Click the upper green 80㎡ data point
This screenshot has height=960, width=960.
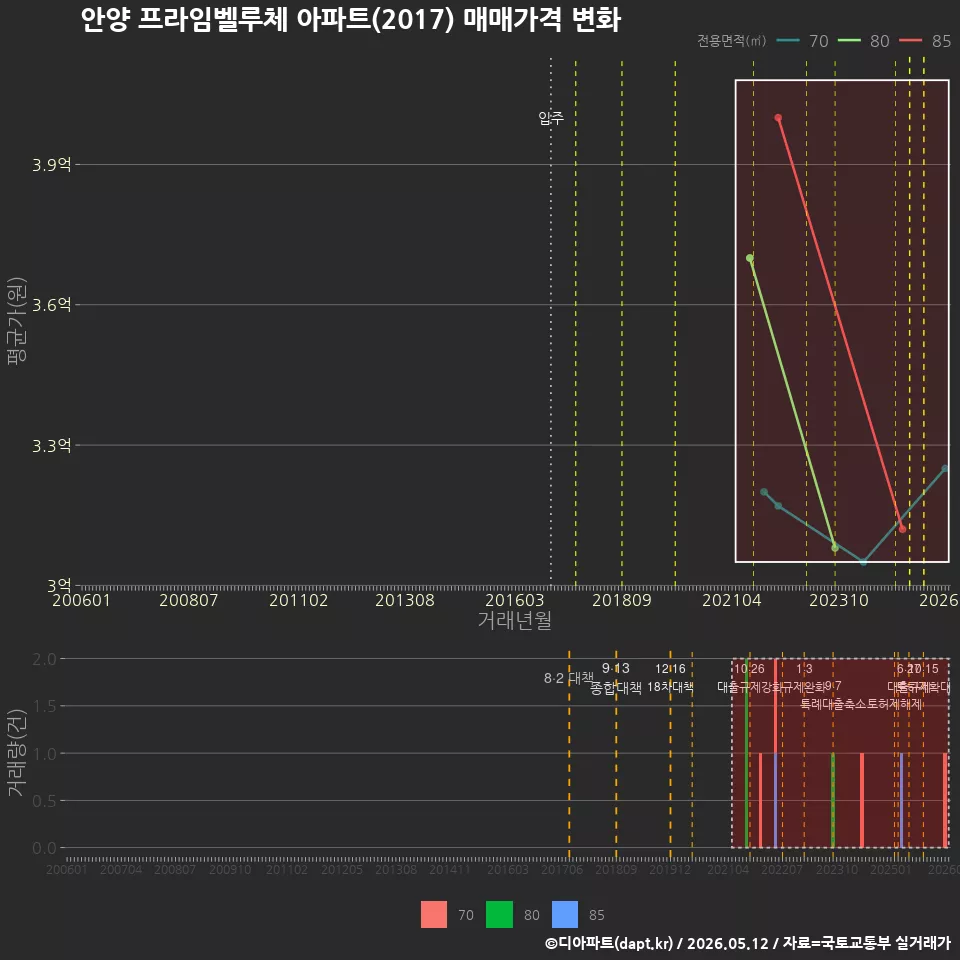(749, 258)
